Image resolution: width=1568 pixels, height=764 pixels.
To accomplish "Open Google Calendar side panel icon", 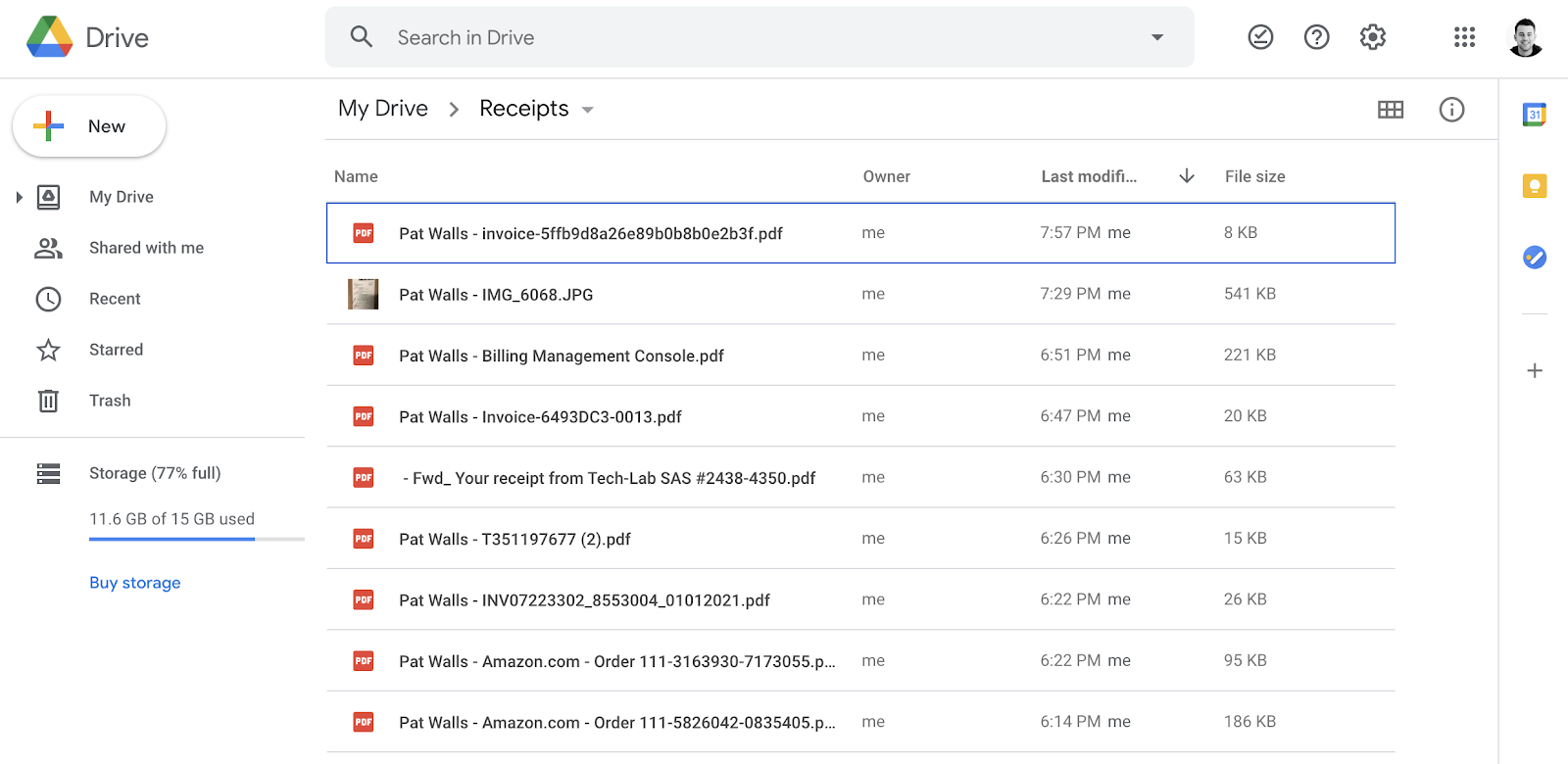I will coord(1535,115).
